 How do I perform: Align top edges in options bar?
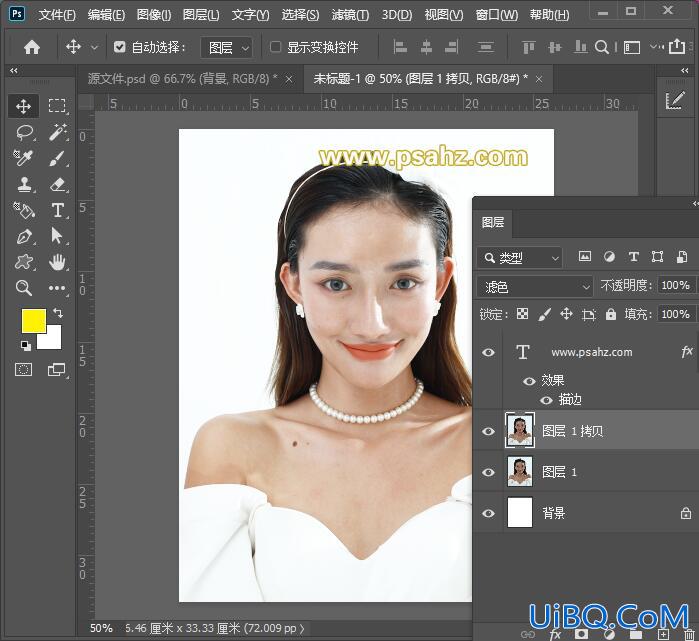tap(528, 47)
